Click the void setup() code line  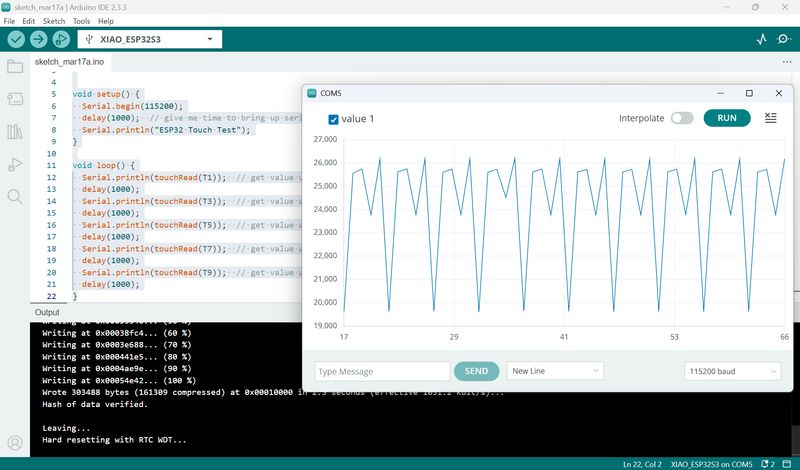(106, 94)
